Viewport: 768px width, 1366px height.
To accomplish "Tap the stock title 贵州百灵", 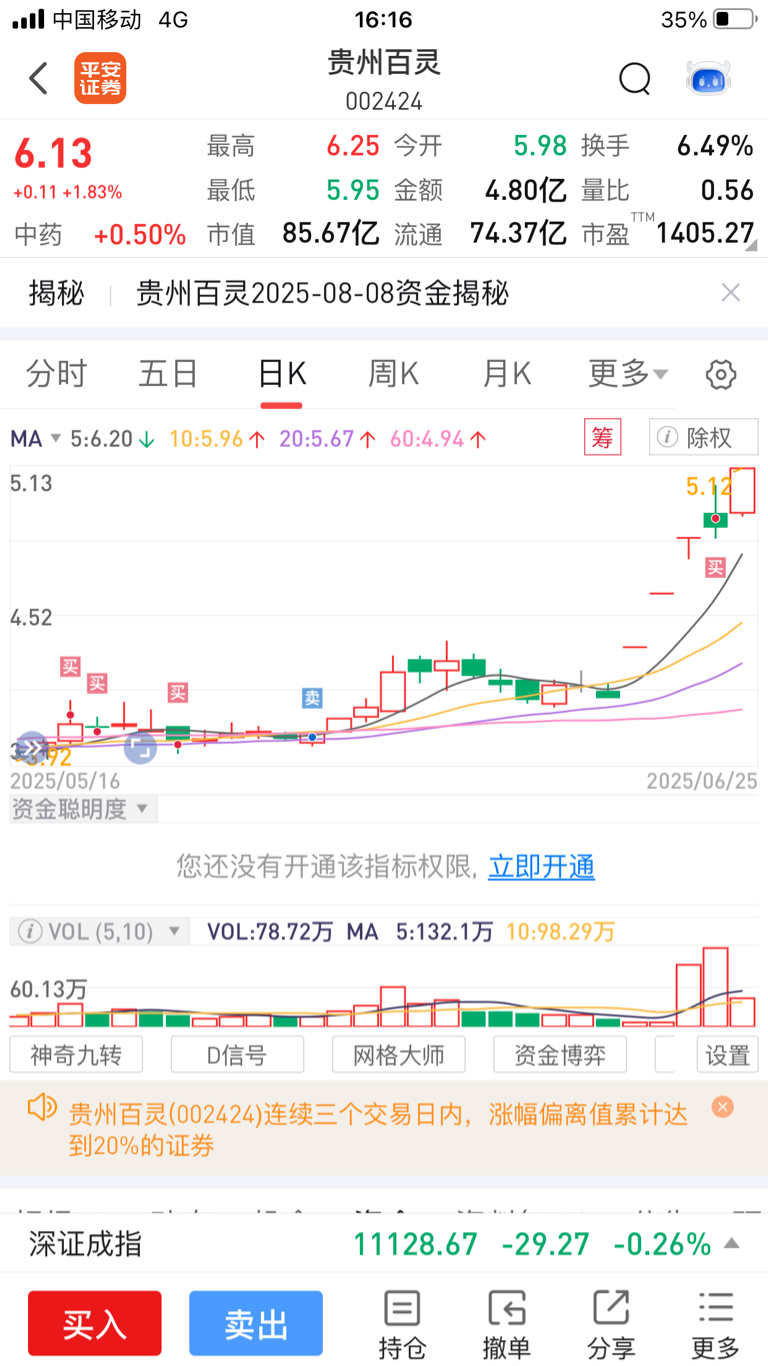I will (x=384, y=63).
